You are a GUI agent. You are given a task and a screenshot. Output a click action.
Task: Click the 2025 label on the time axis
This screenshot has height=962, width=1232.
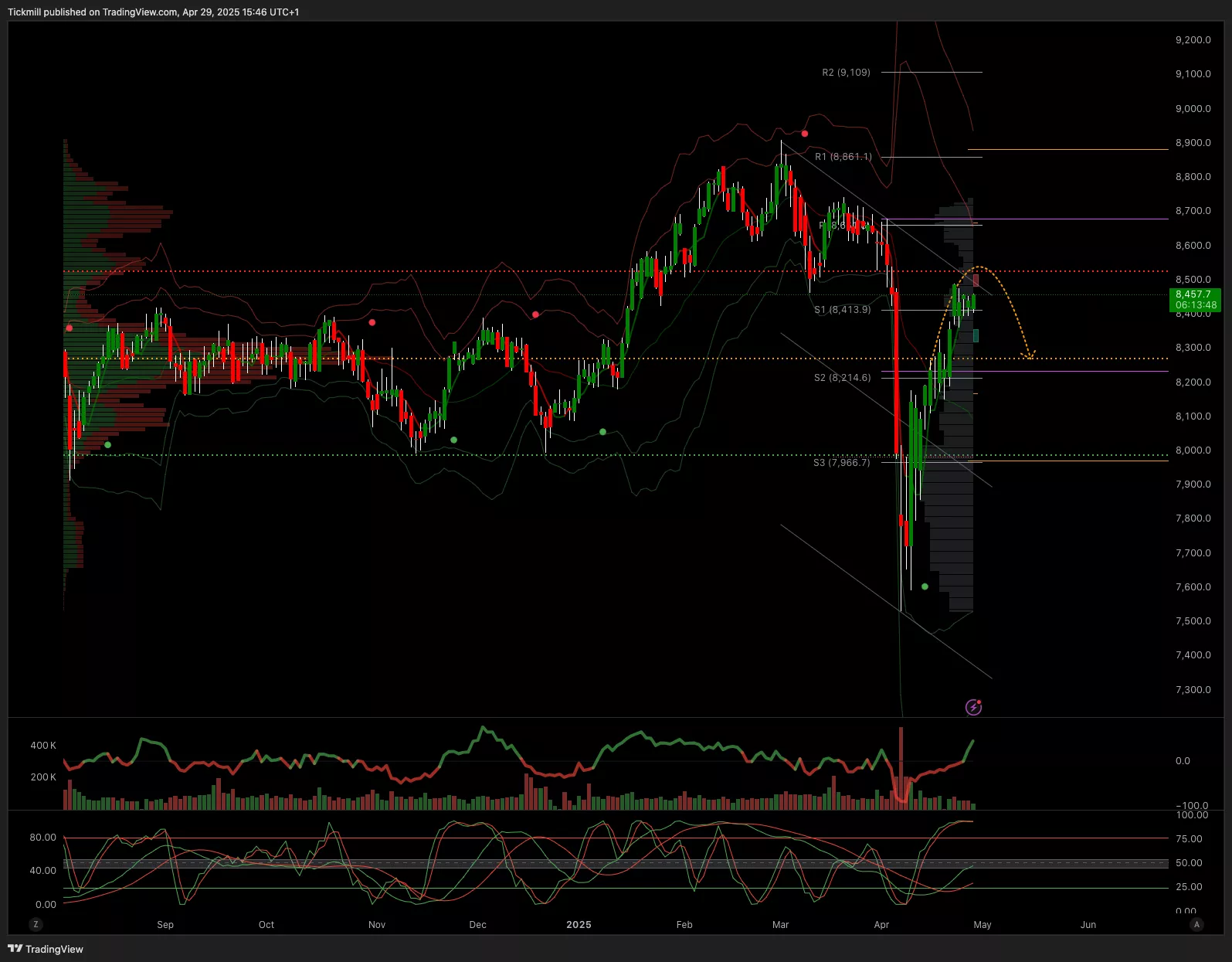pos(579,925)
